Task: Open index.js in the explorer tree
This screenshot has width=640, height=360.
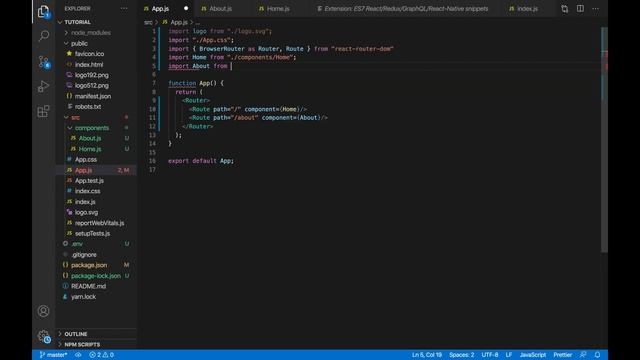Action: coord(85,202)
